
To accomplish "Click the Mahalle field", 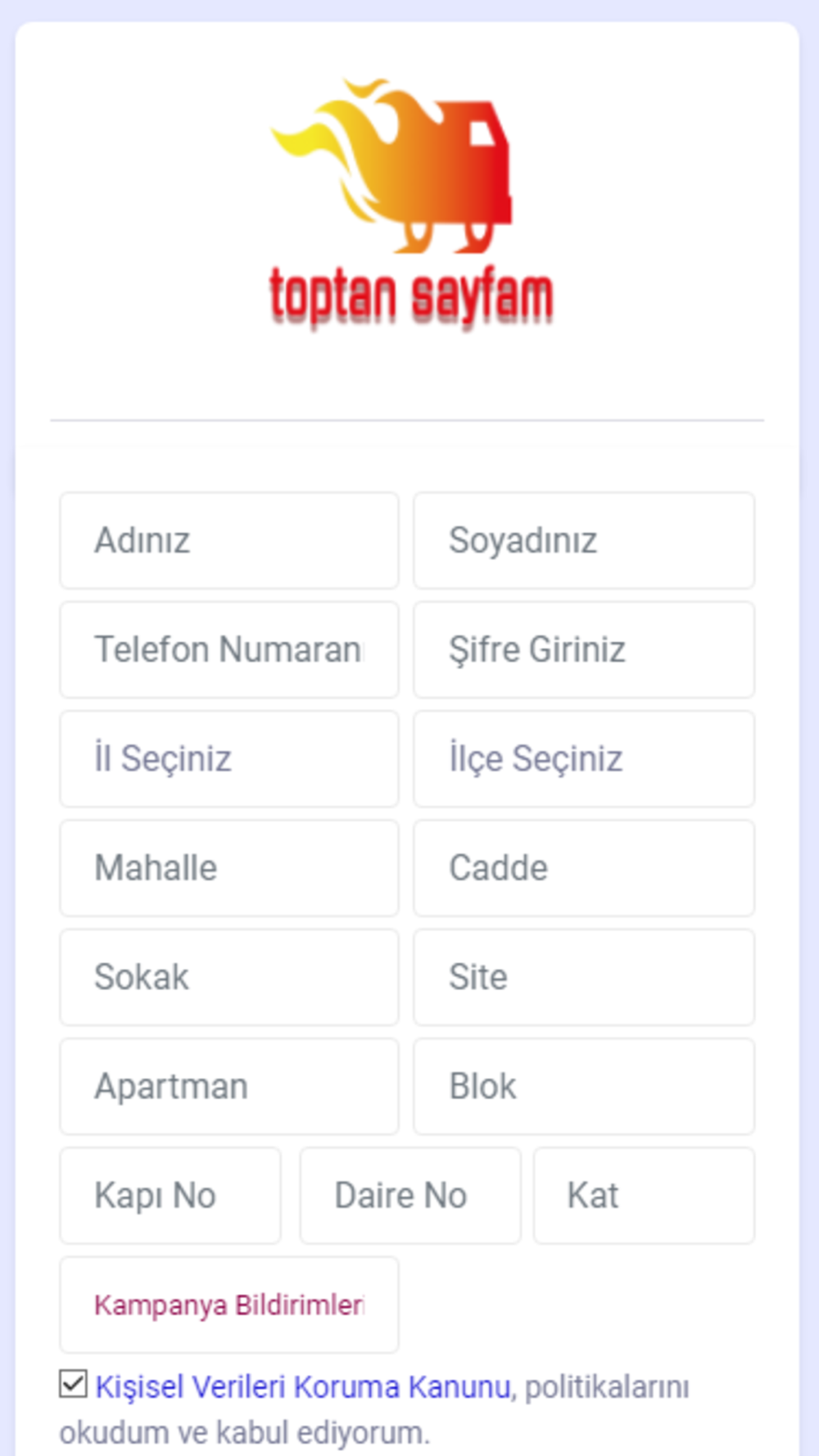I will click(x=229, y=868).
